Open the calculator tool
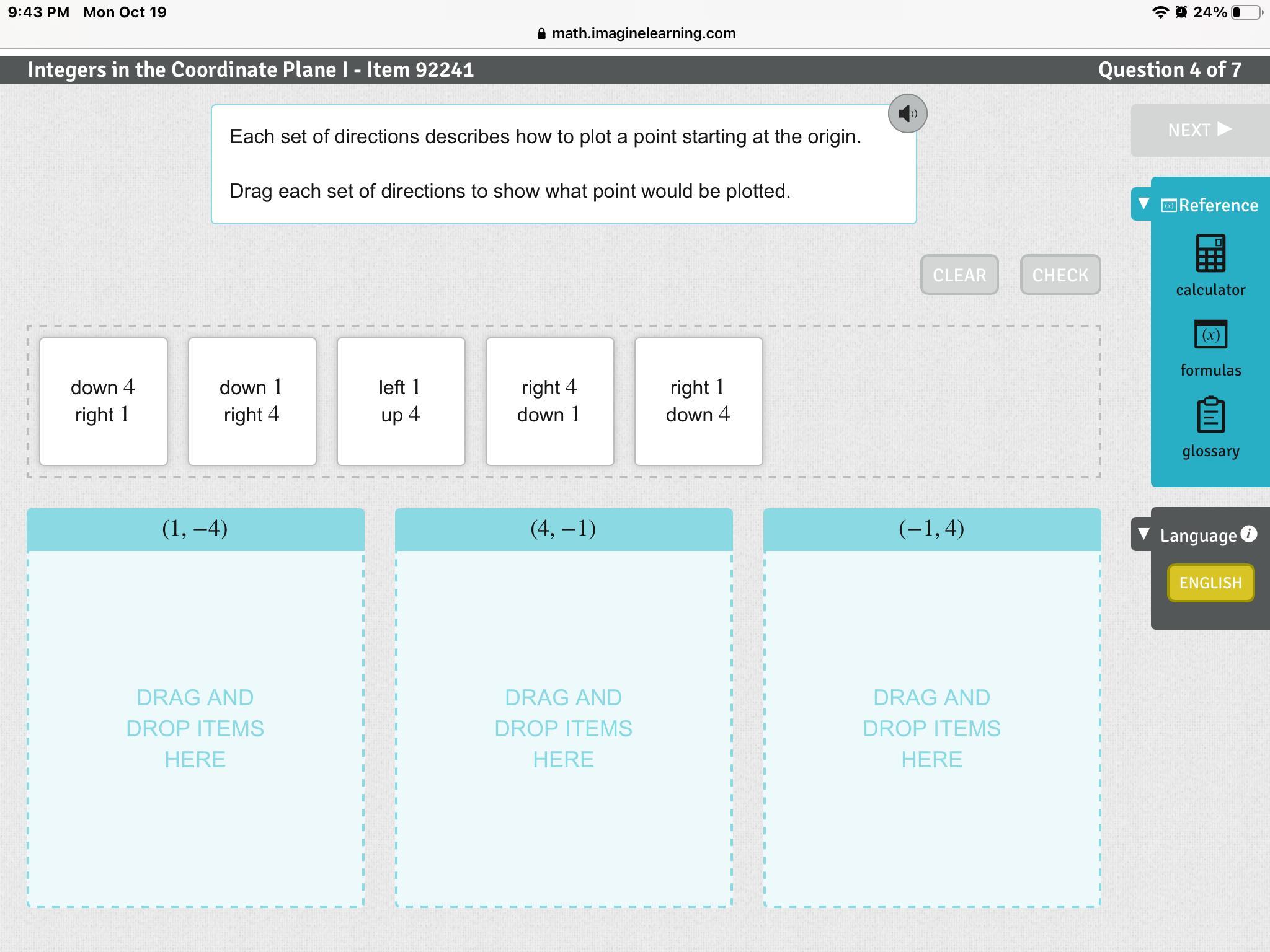 point(1210,253)
